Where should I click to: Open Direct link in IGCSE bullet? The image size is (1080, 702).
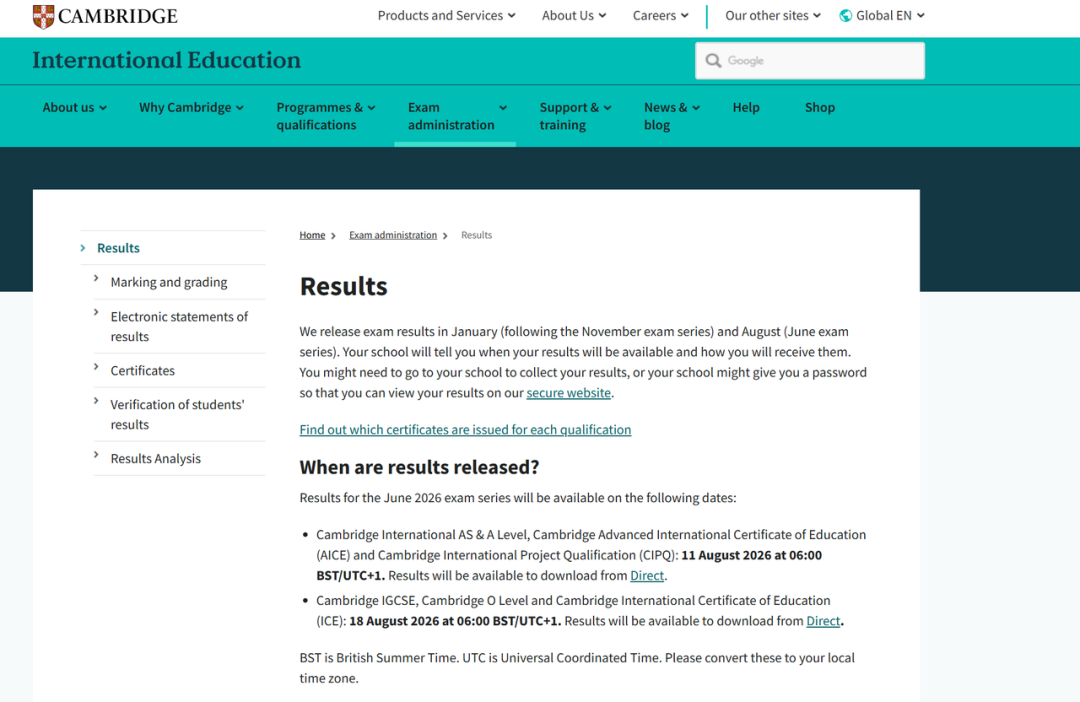[x=823, y=621]
